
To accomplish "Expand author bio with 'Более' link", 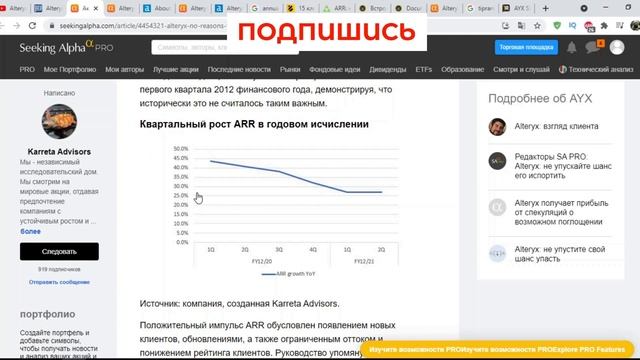I will (x=30, y=231).
